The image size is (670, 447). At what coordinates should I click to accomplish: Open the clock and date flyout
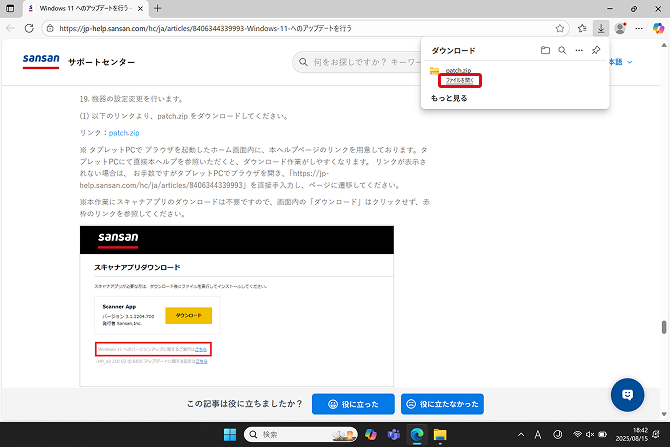click(x=632, y=435)
